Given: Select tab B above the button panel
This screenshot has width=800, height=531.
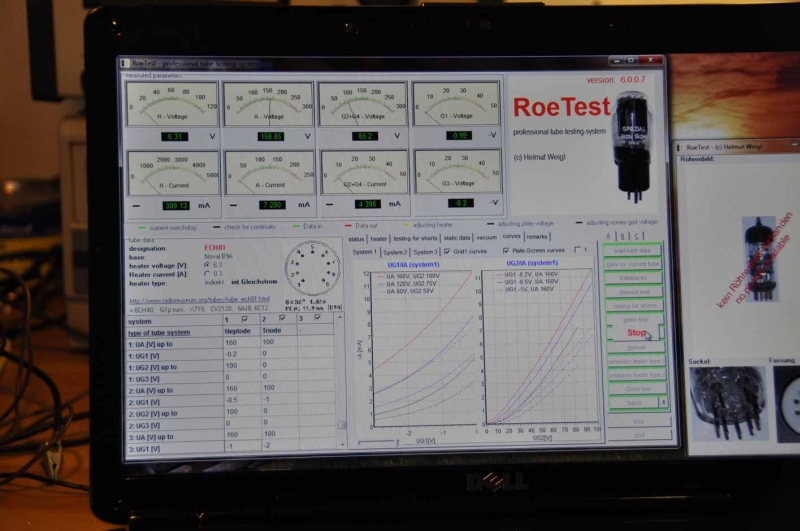Looking at the screenshot, I should 622,236.
